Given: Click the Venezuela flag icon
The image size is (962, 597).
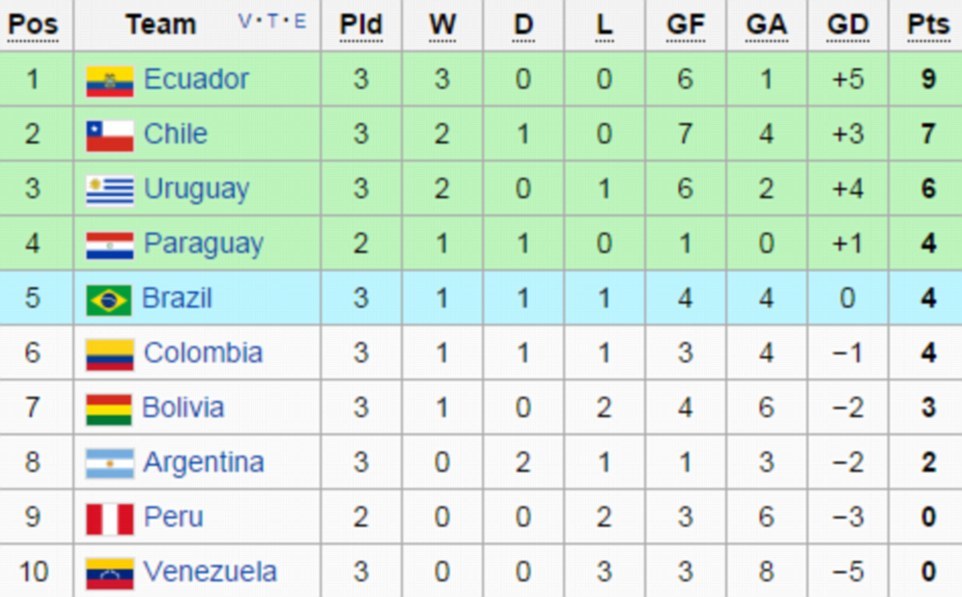Looking at the screenshot, I should pos(109,573).
